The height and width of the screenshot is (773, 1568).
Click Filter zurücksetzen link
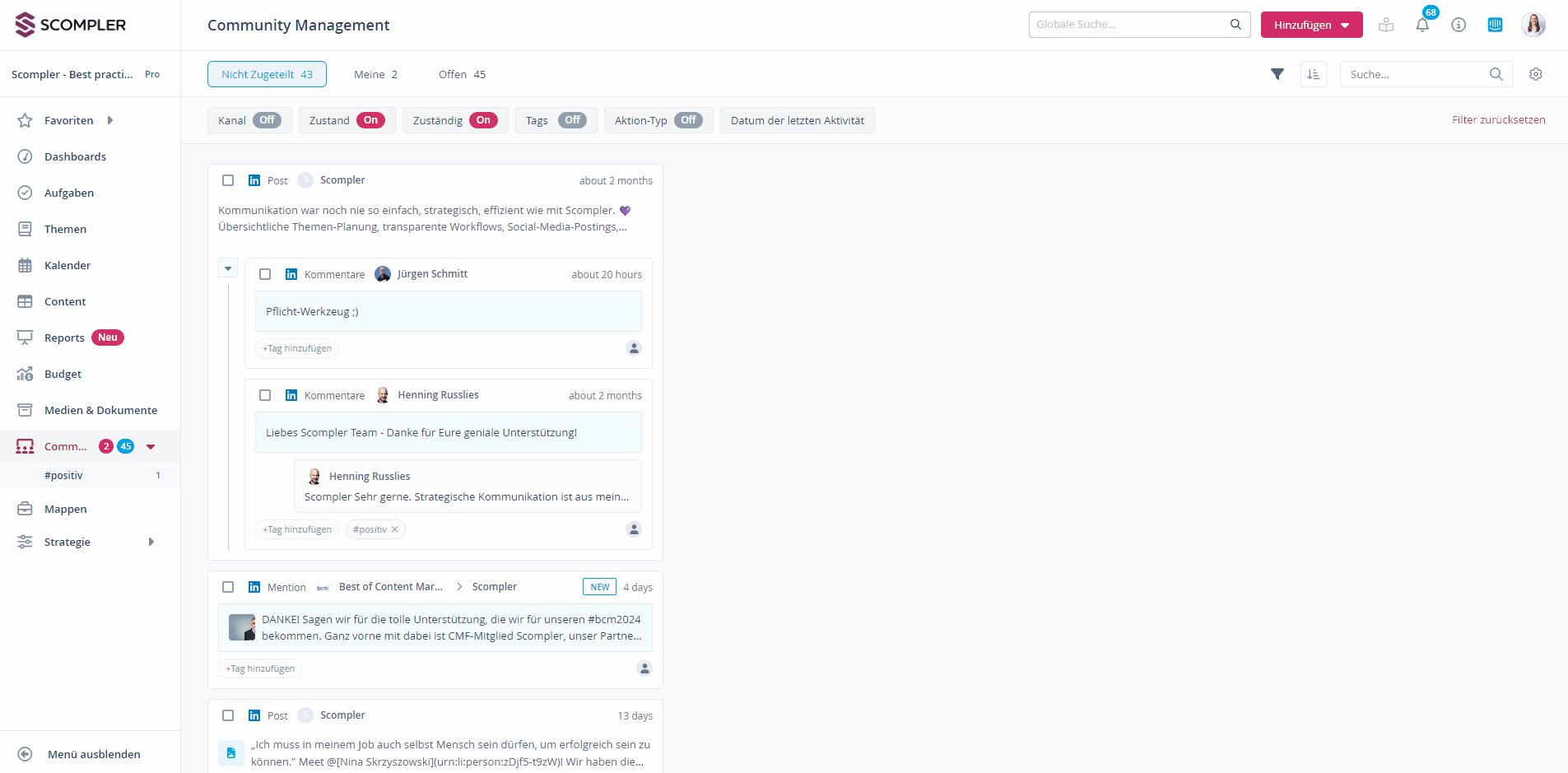(x=1498, y=120)
